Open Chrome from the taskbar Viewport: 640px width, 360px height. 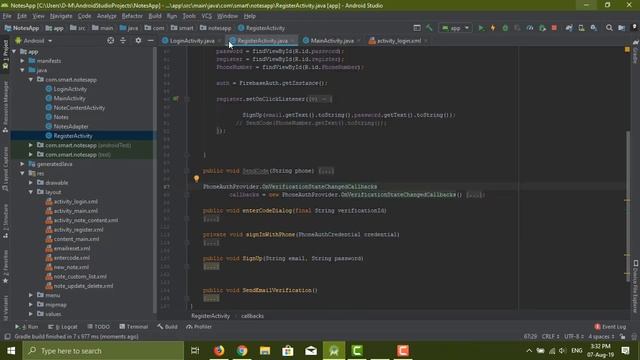coord(242,351)
